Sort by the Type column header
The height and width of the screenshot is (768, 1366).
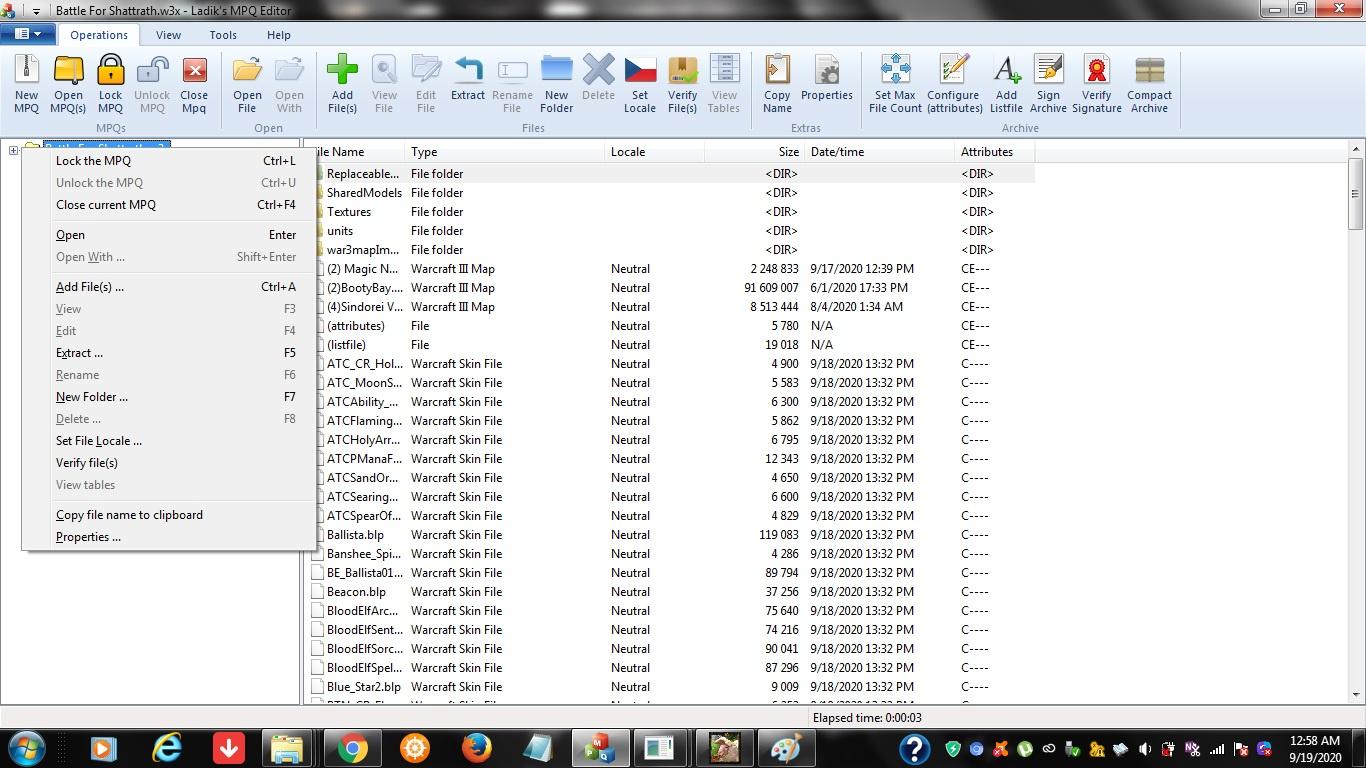click(505, 152)
